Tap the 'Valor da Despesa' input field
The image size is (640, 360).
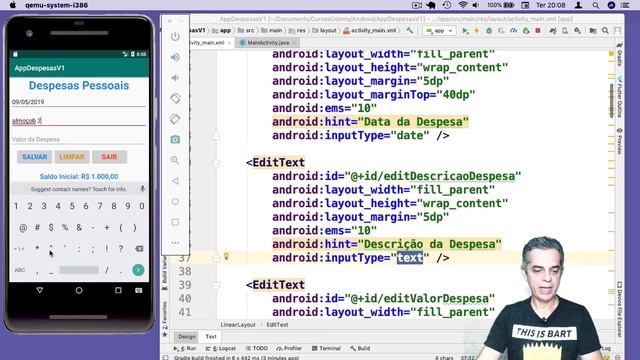[x=79, y=140]
